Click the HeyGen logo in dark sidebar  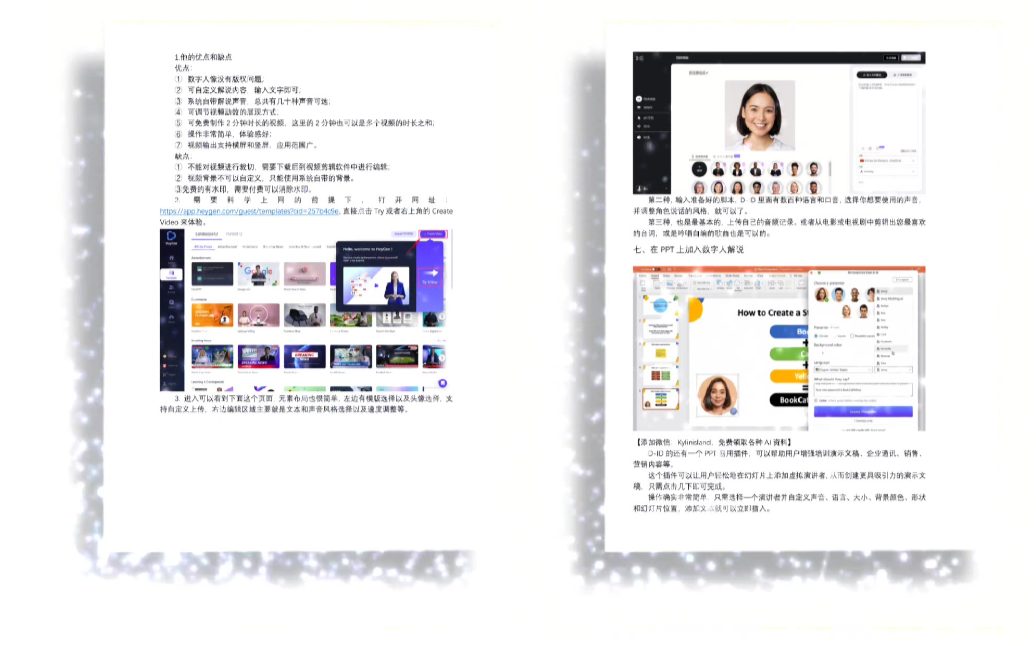(171, 237)
